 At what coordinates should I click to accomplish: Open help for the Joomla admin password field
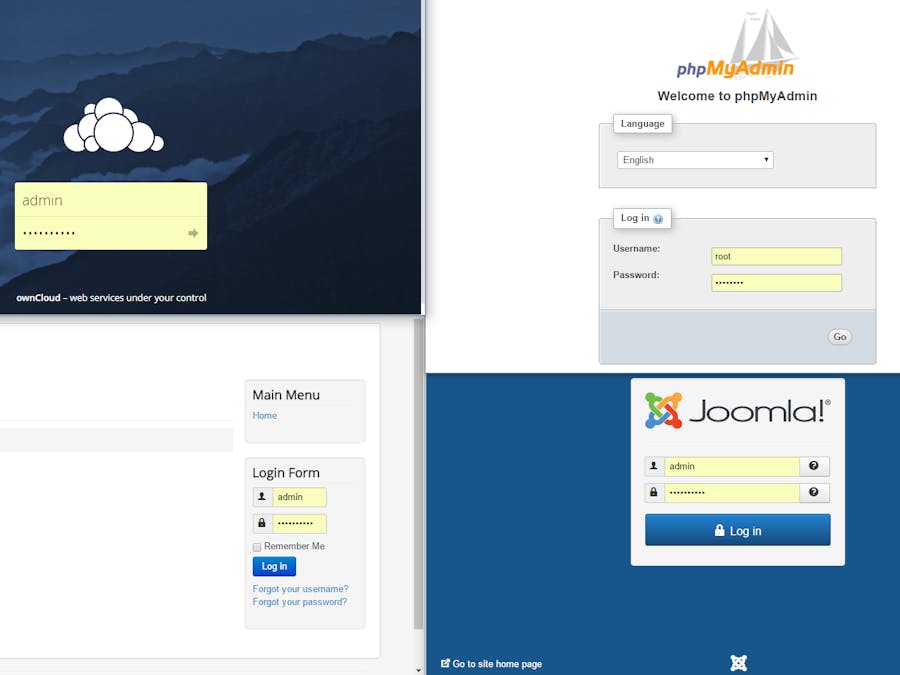(814, 492)
